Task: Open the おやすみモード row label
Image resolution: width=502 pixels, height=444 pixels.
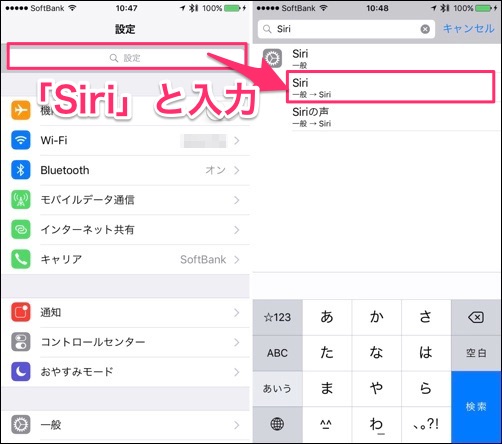Action: pos(77,372)
